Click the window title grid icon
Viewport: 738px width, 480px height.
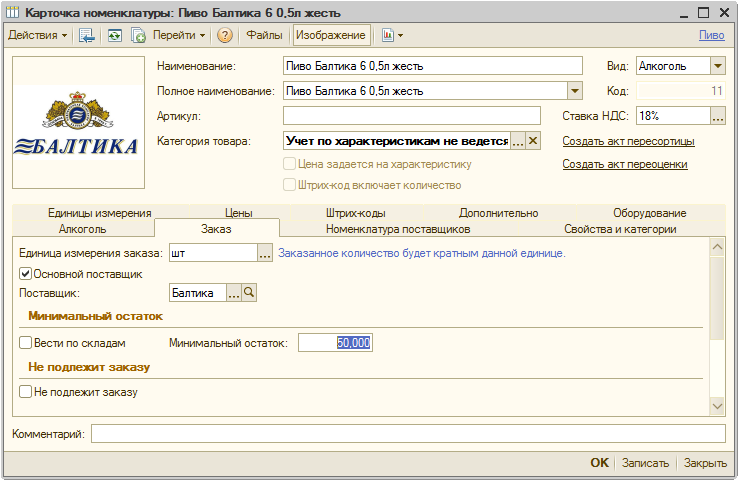[x=13, y=12]
